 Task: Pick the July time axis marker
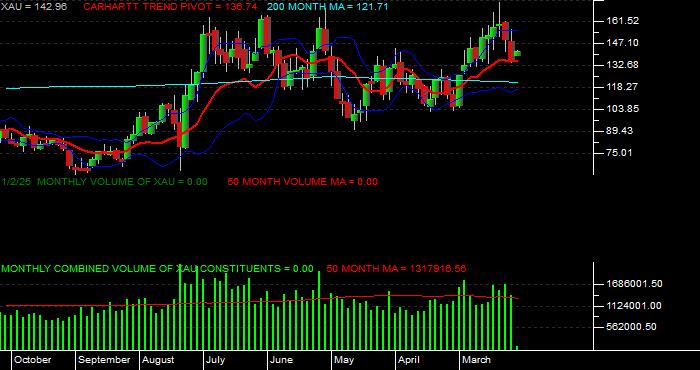point(217,360)
